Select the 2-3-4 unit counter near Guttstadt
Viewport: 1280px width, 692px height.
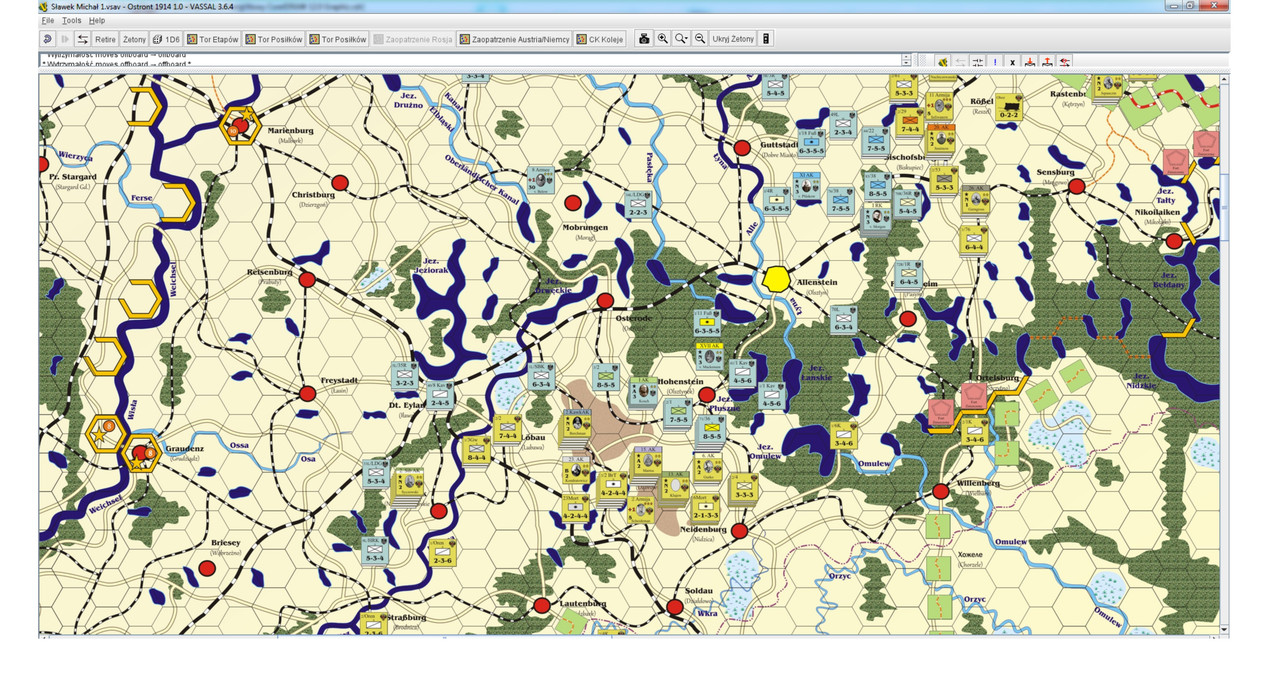(x=842, y=124)
